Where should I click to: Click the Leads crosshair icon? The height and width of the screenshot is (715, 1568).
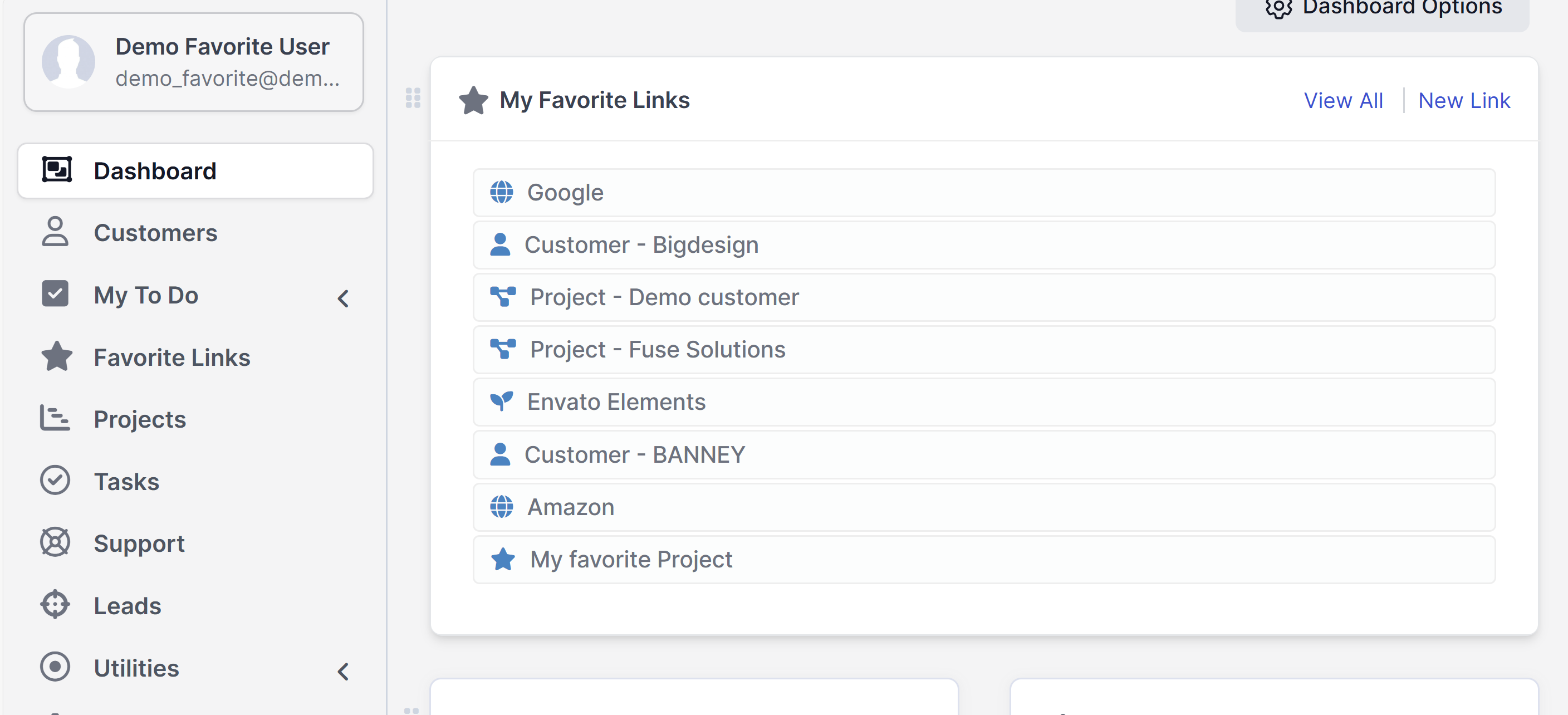[55, 605]
